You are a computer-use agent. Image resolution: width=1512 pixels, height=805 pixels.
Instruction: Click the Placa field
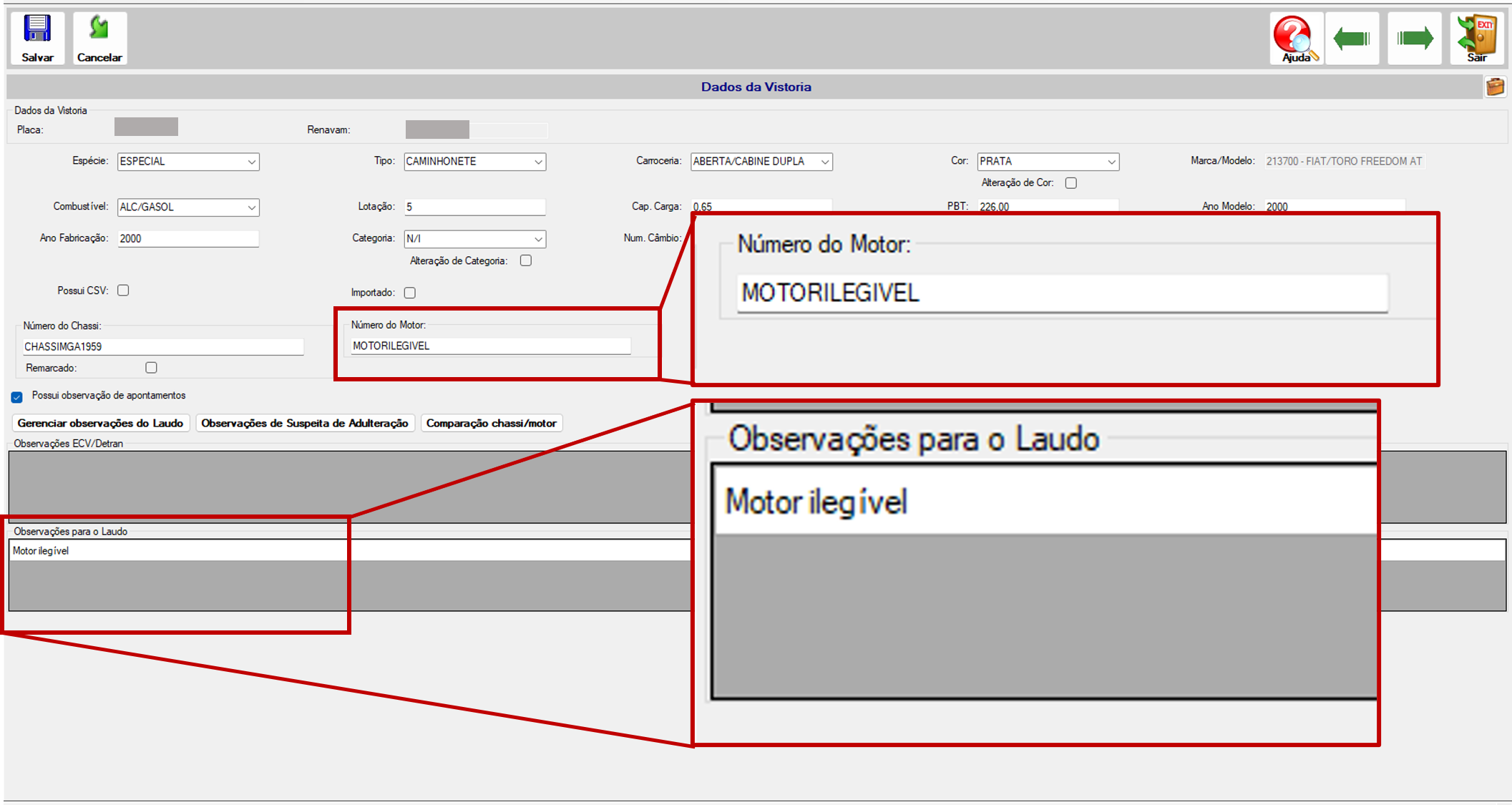click(x=146, y=127)
